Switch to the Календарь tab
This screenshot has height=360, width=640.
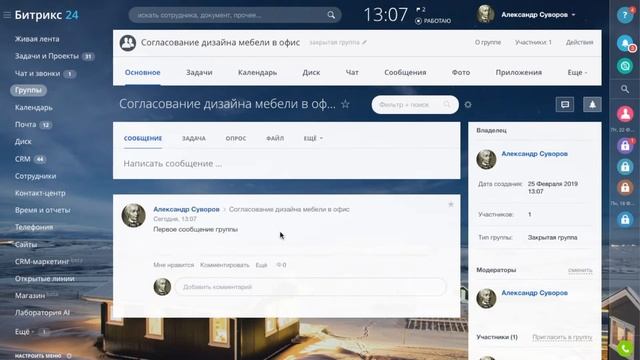pos(257,72)
